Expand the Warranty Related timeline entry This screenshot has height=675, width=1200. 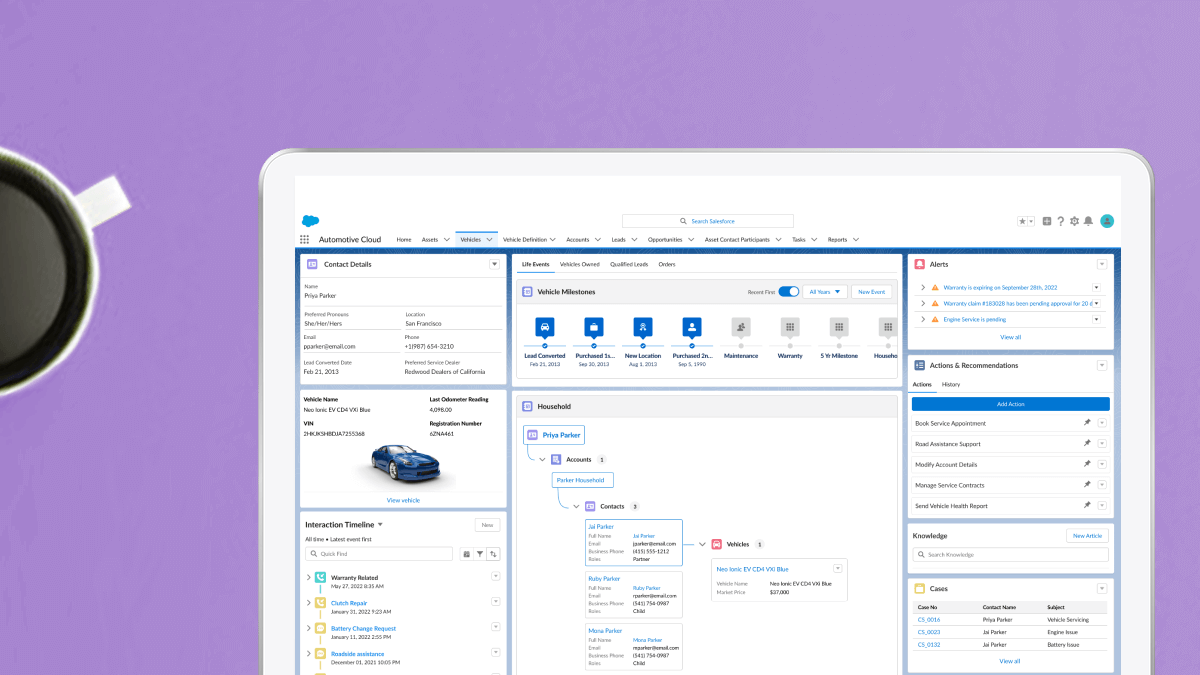[308, 577]
